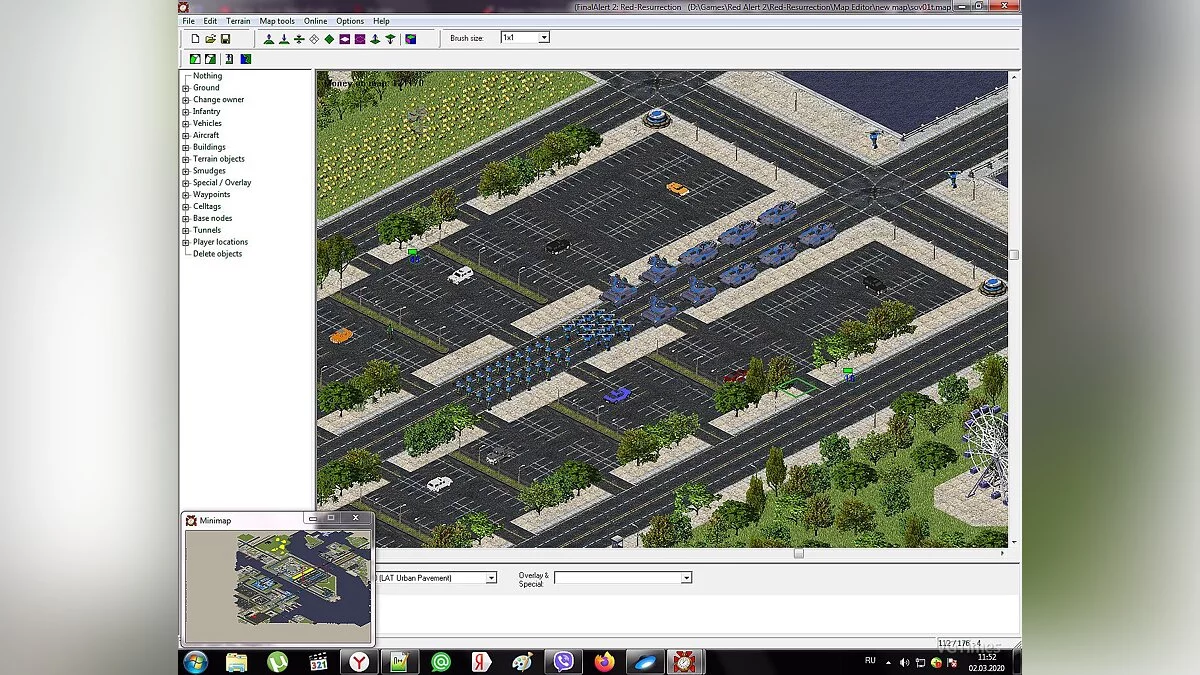The width and height of the screenshot is (1200, 675).
Task: Open Firefox from the taskbar
Action: click(x=604, y=662)
